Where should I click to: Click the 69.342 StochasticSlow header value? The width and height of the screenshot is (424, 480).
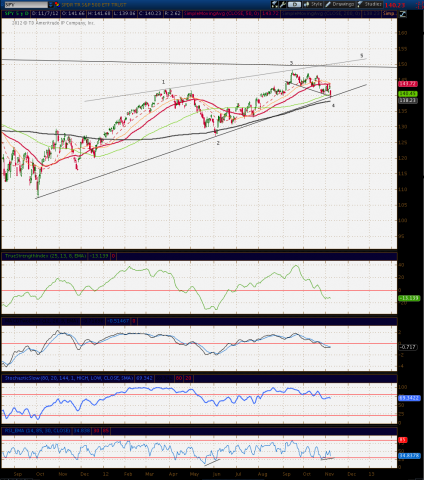pos(144,378)
